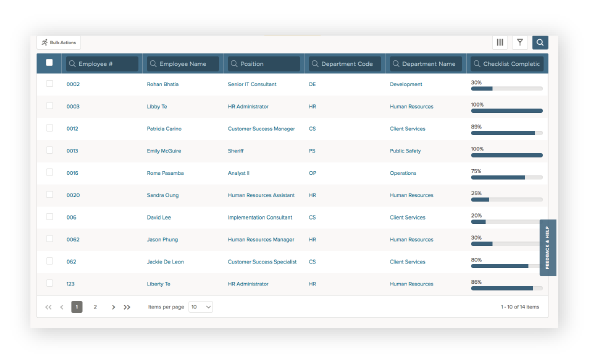The width and height of the screenshot is (593, 363).
Task: Toggle the select-all header checkbox
Action: pos(49,62)
